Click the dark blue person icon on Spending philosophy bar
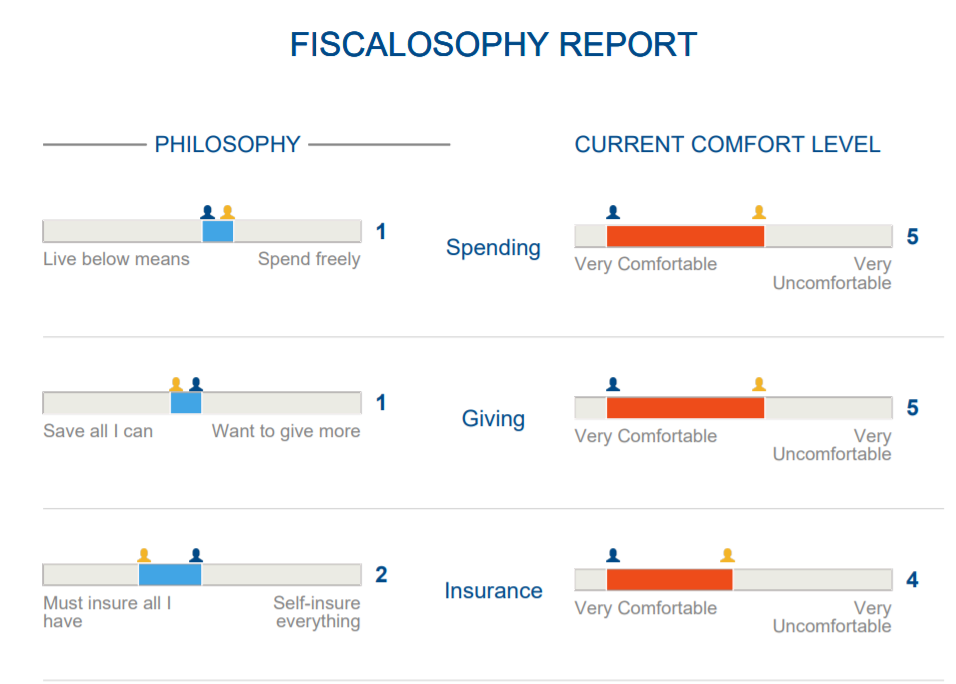The height and width of the screenshot is (684, 956). coord(207,212)
